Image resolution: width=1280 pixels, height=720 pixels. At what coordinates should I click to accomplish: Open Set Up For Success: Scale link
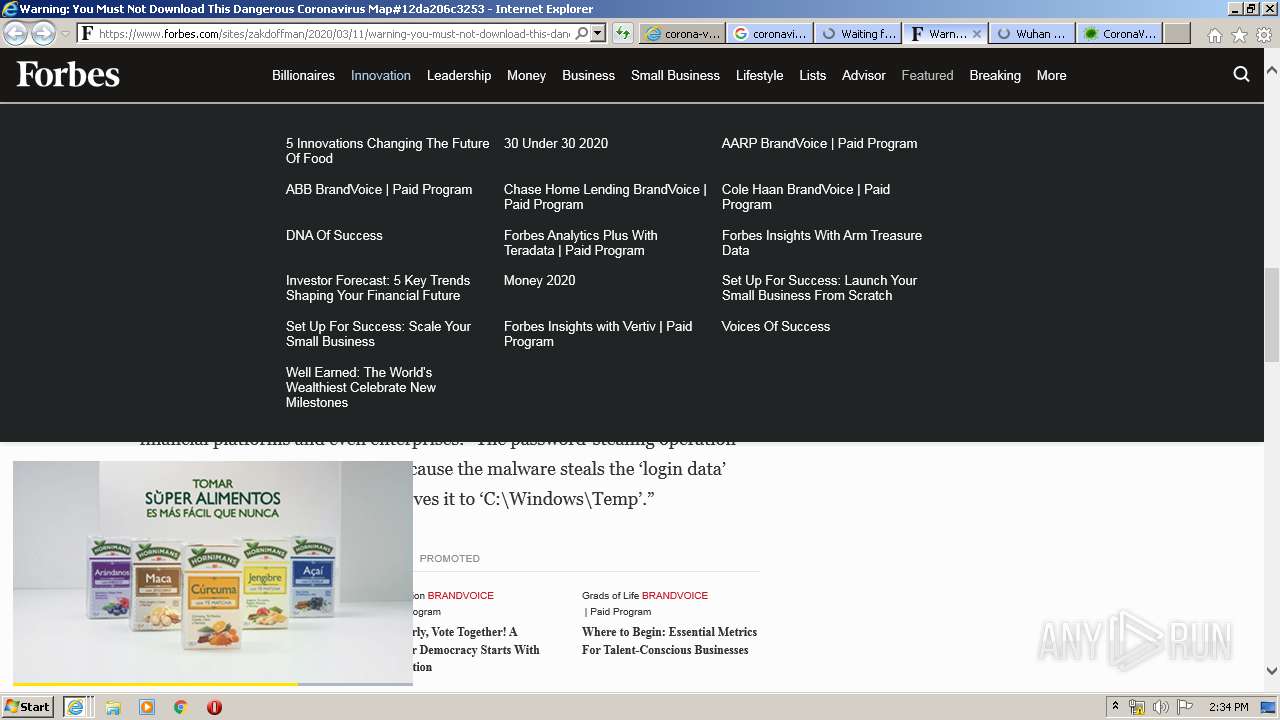click(x=378, y=334)
